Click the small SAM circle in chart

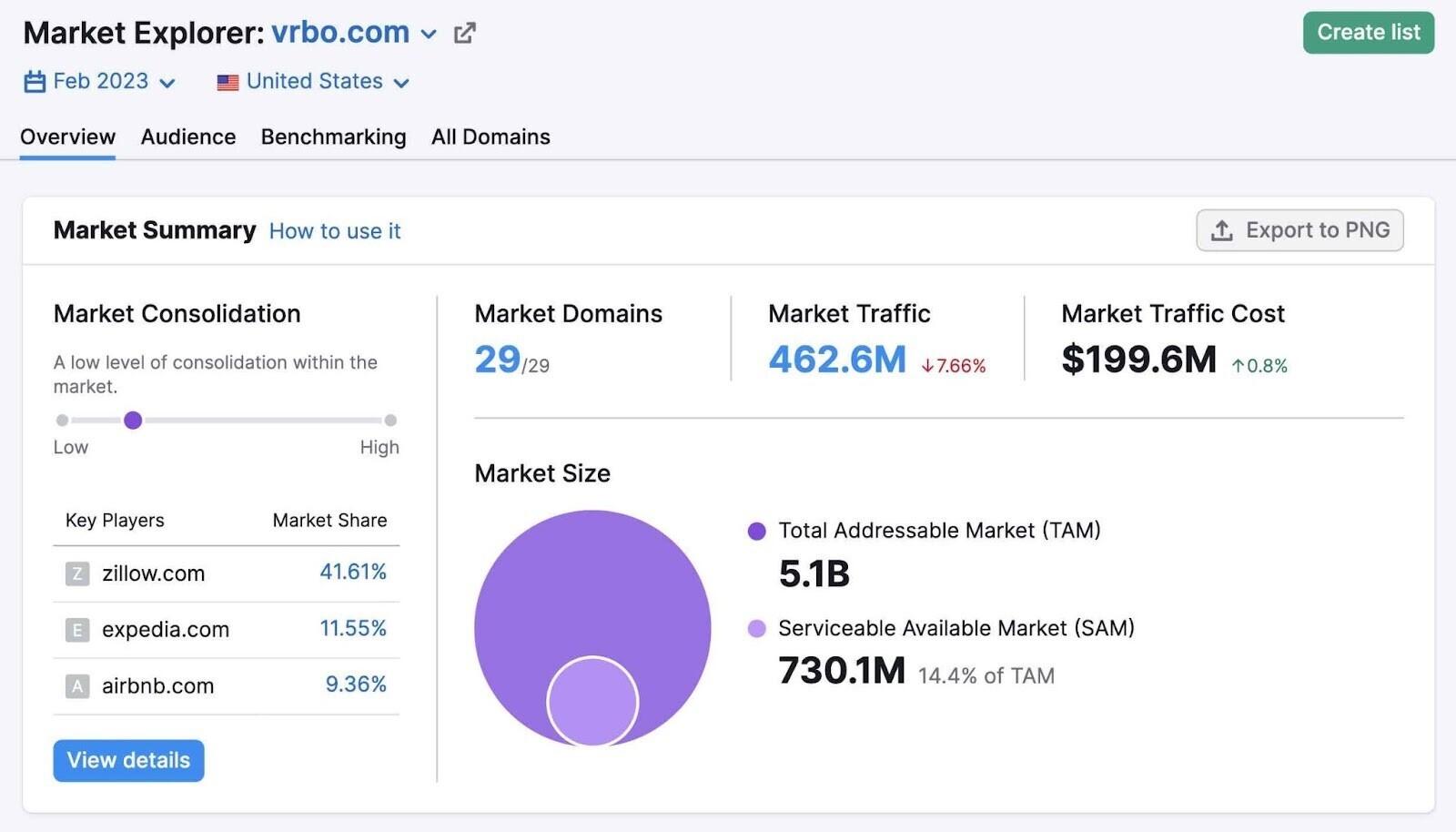[592, 702]
